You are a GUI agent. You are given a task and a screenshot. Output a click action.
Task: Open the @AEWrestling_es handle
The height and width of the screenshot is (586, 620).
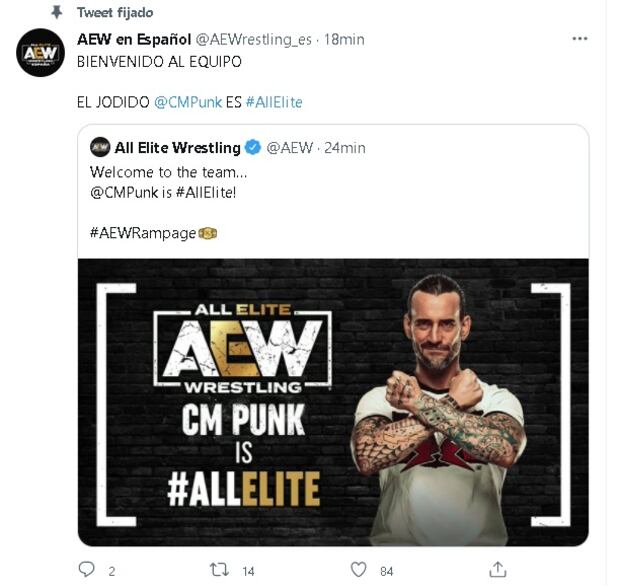[x=253, y=40]
